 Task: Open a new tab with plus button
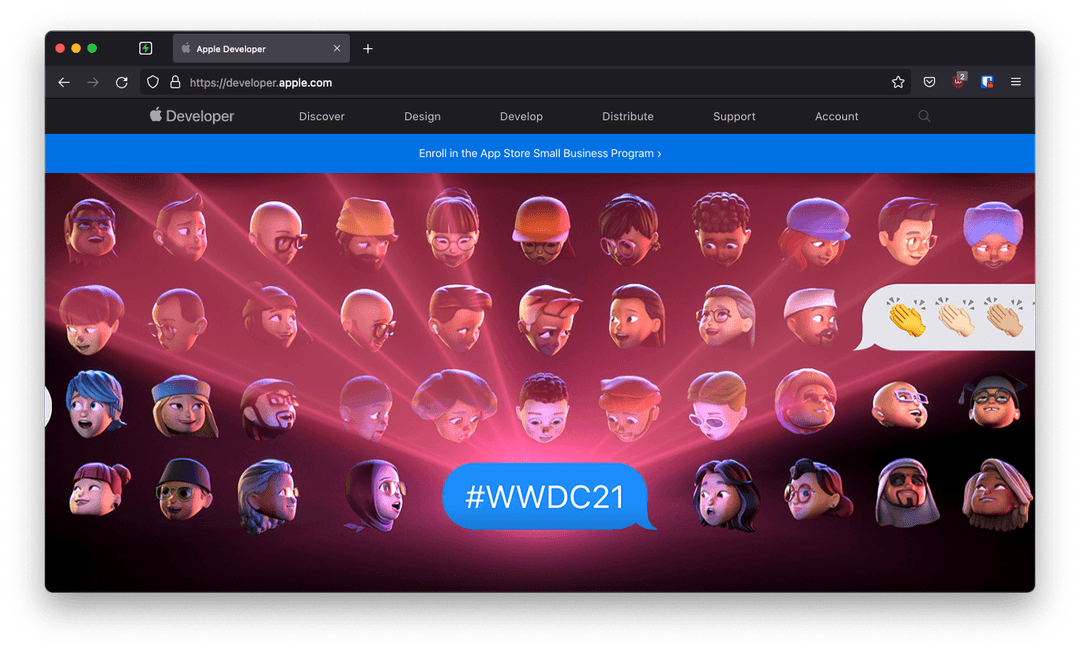click(x=368, y=49)
